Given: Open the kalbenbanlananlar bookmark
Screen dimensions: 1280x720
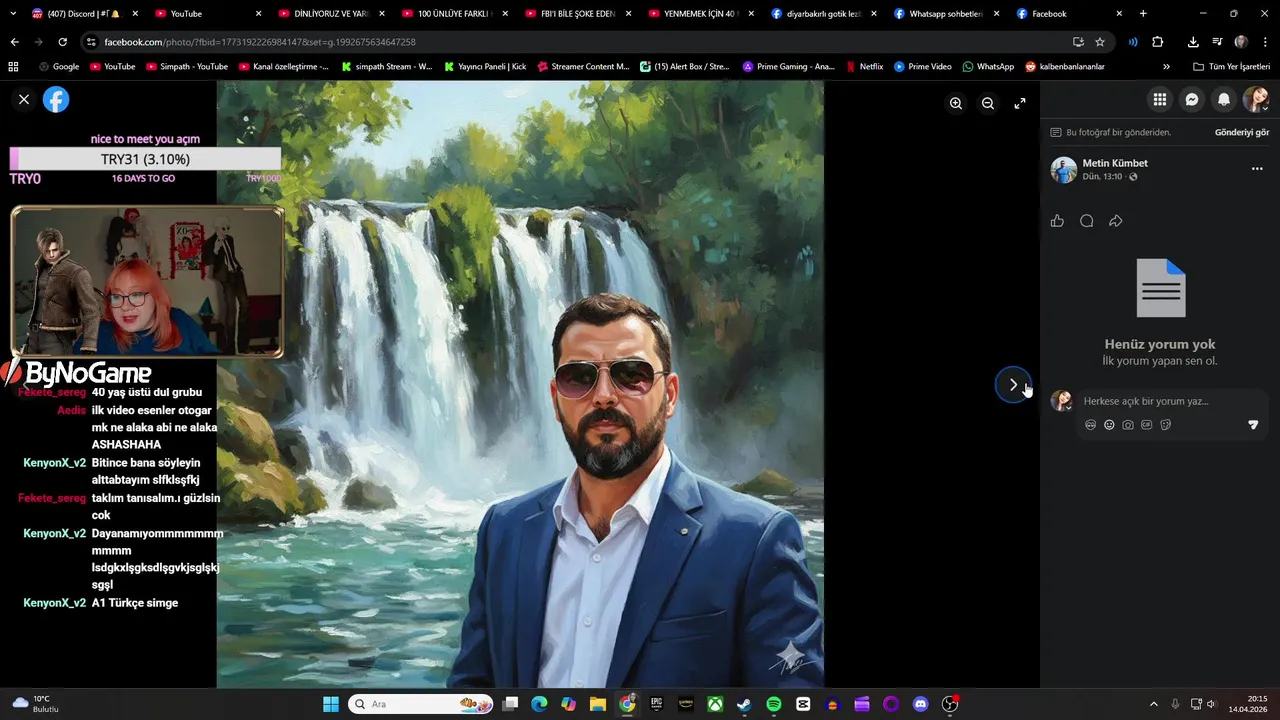Looking at the screenshot, I should (x=1065, y=66).
